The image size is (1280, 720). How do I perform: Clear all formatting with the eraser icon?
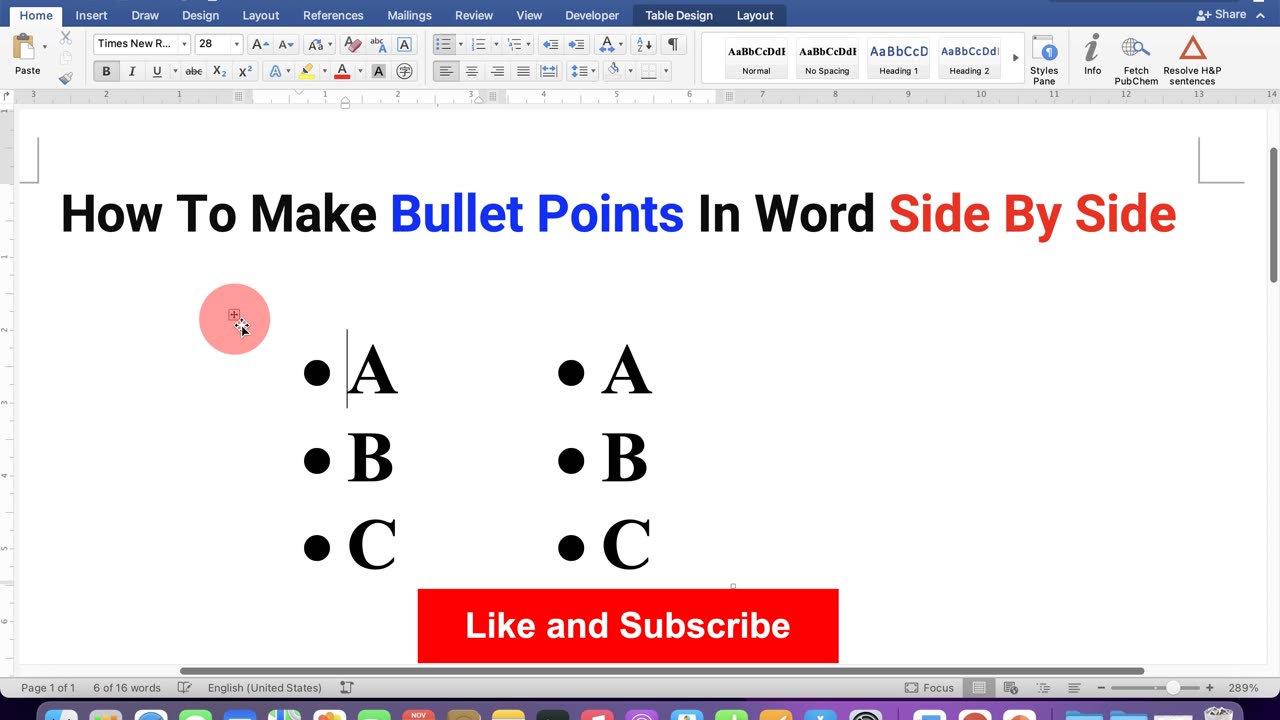coord(352,44)
